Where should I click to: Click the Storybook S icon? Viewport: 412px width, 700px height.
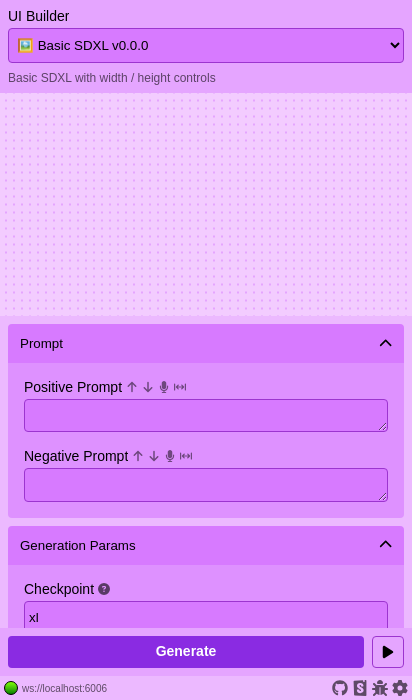click(x=360, y=688)
